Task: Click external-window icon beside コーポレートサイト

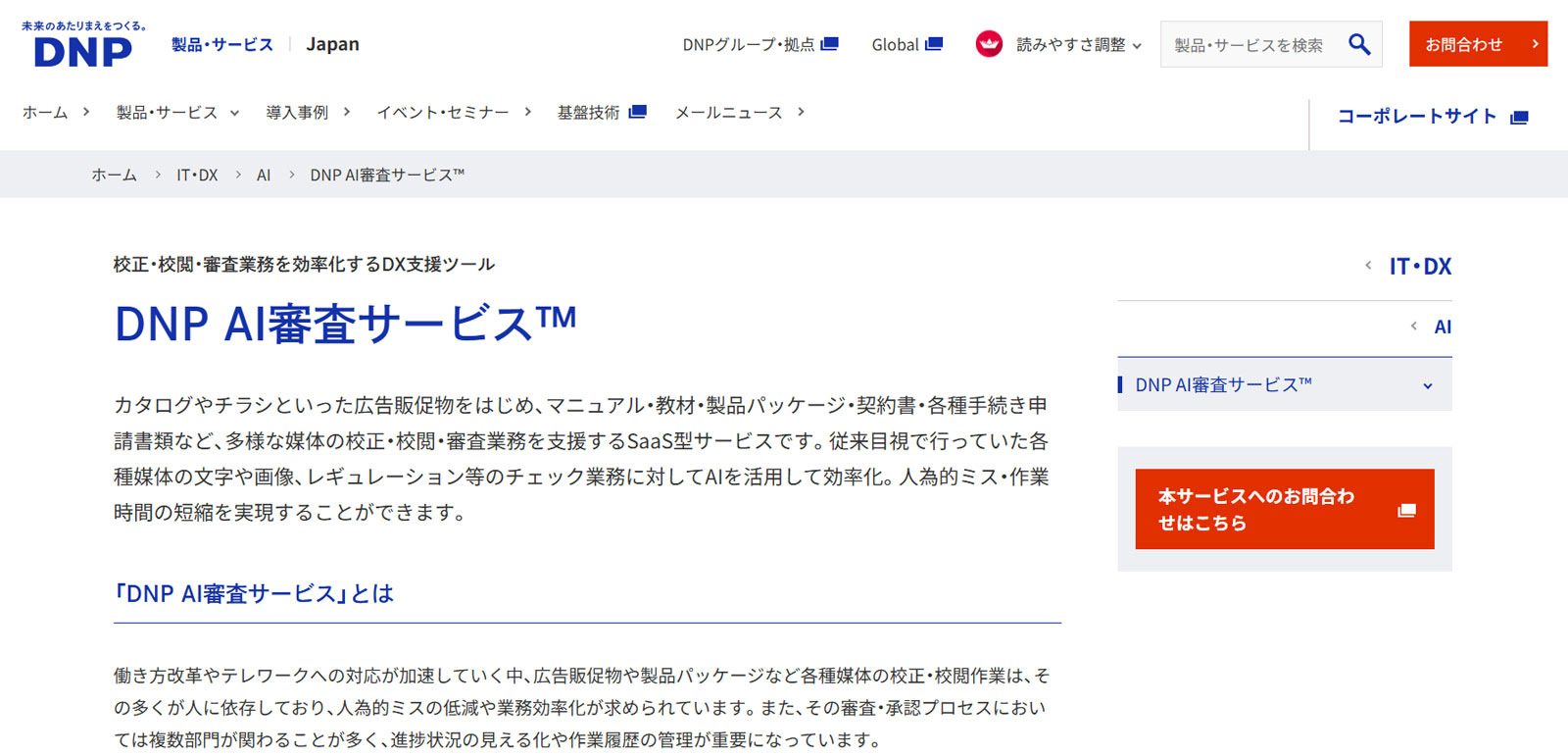Action: coord(1519,118)
